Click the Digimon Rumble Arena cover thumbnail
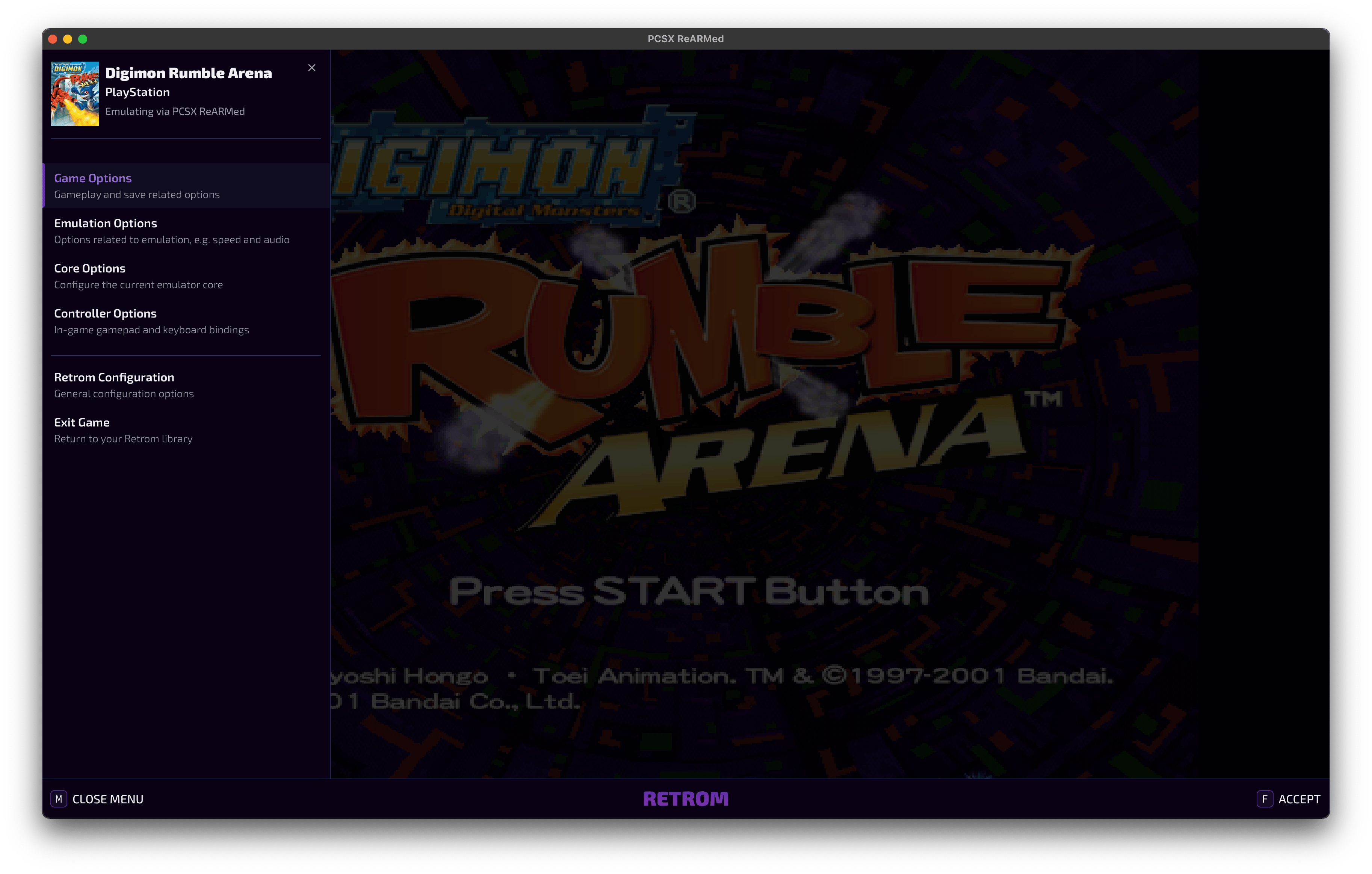Screen dimensions: 1372x874 pos(75,94)
